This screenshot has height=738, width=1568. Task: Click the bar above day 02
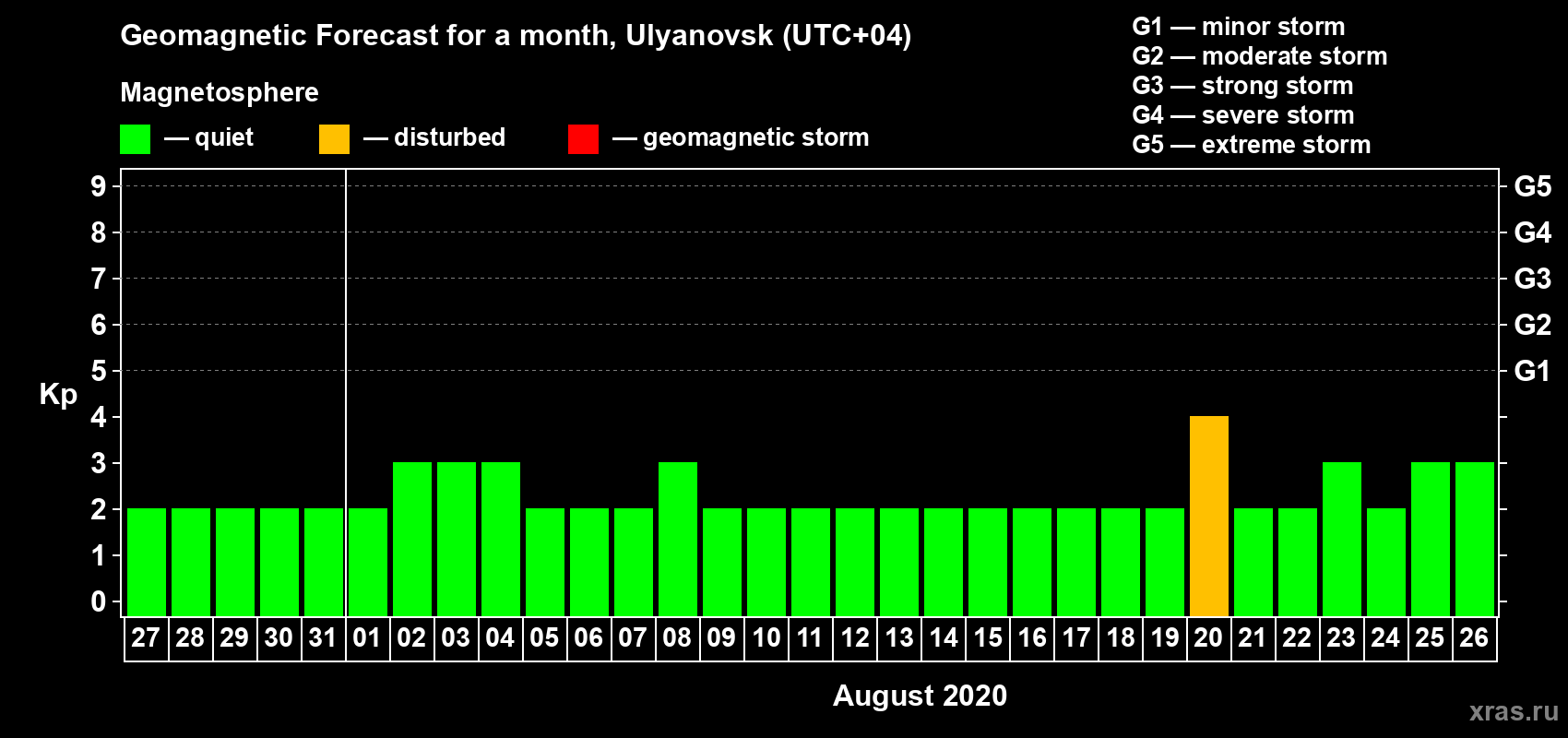412,539
